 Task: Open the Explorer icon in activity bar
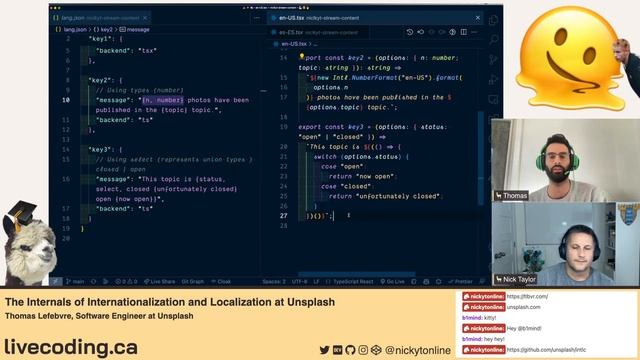coord(493,20)
